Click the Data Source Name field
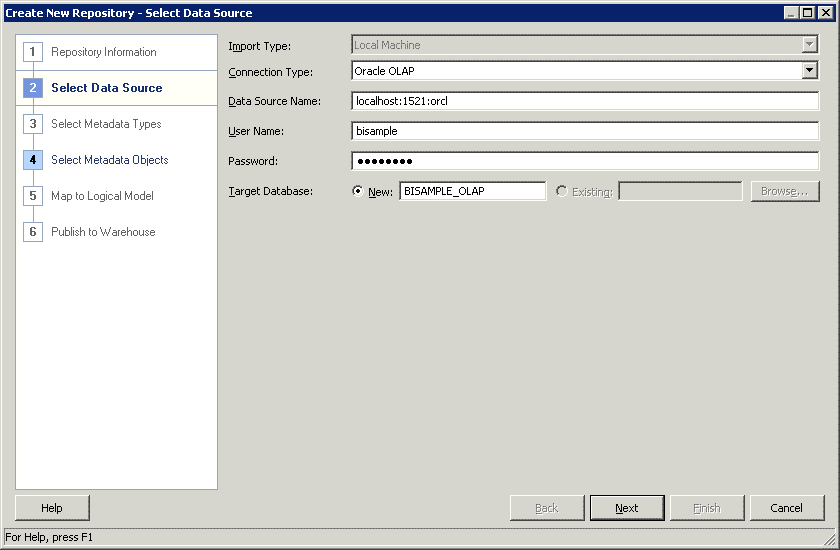The width and height of the screenshot is (840, 550). pyautogui.click(x=585, y=101)
